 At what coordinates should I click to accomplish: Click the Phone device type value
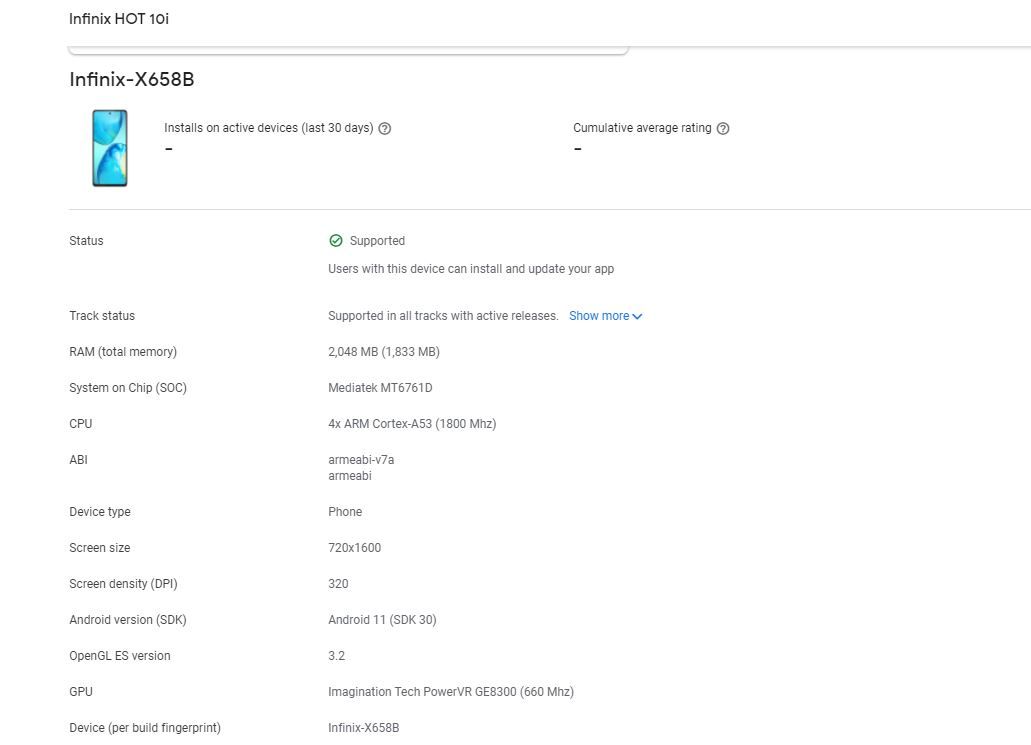345,512
